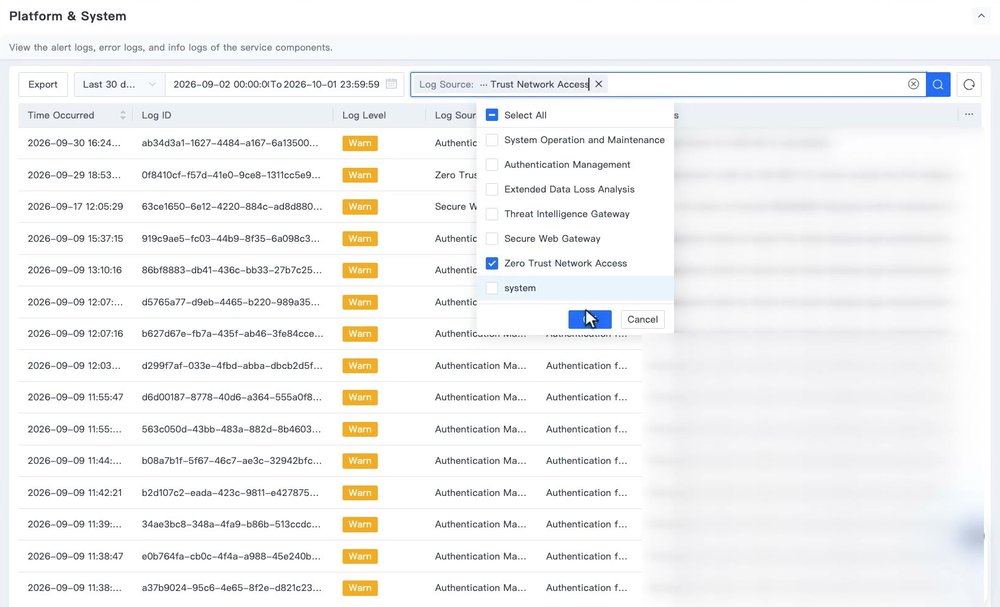Click Authentication Ma... source in 11:55:47 row
Viewport: 1000px width, 607px height.
coord(480,397)
